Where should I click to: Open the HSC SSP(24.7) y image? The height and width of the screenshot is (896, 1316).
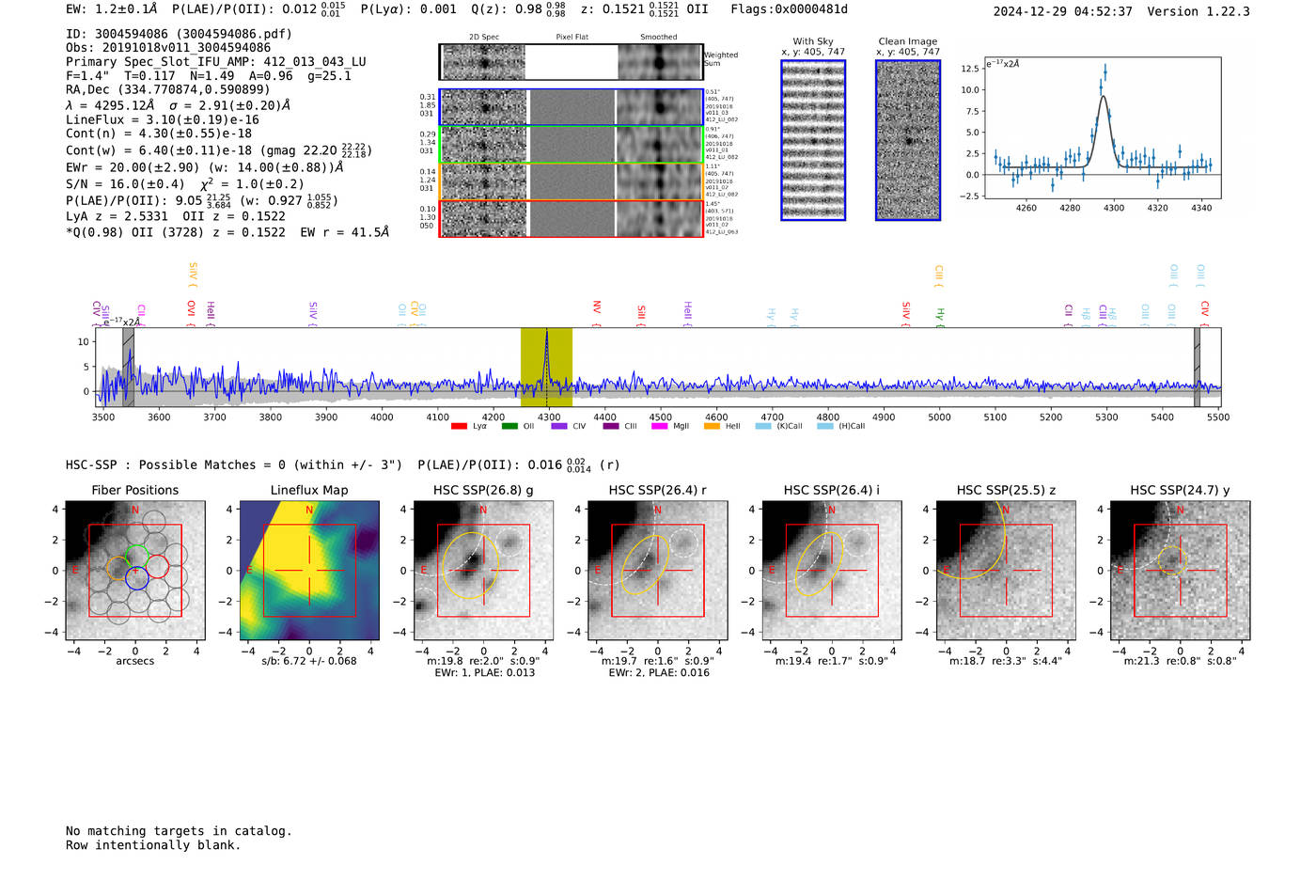[1181, 571]
